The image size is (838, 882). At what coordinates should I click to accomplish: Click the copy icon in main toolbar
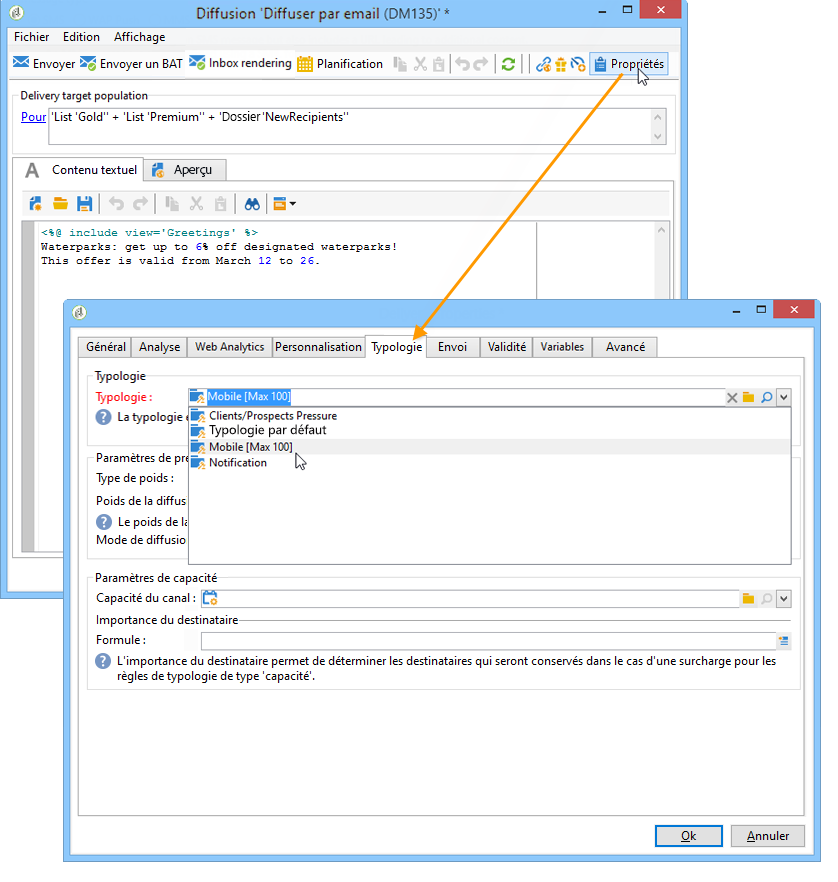[400, 64]
